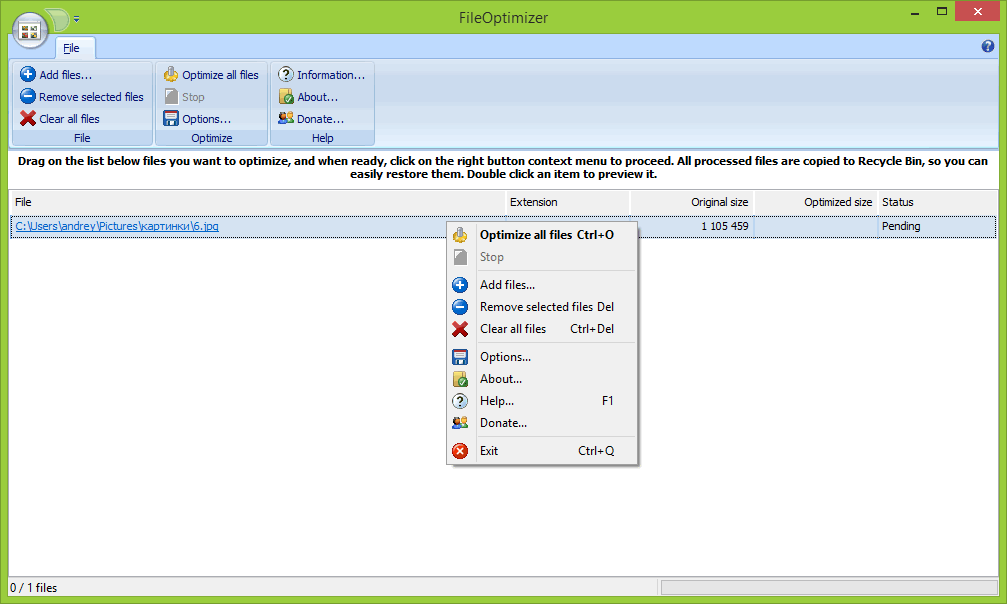This screenshot has width=1007, height=604.
Task: Click the progress bar in status bar
Action: click(828, 588)
